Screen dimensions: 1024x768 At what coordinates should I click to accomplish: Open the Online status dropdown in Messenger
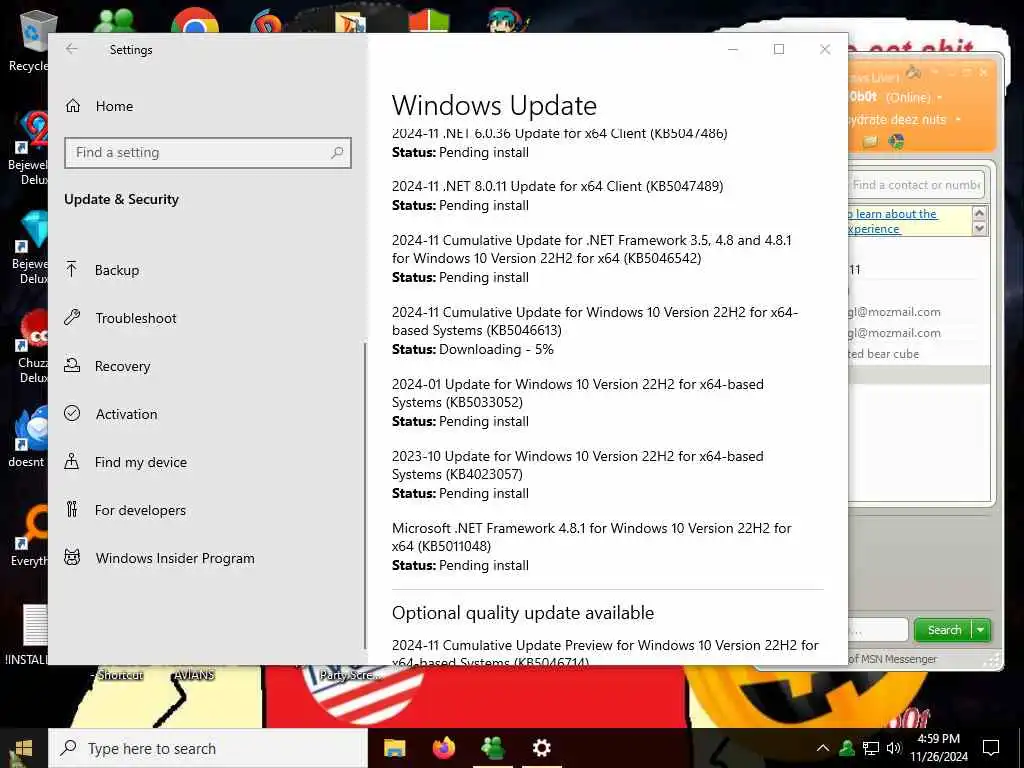[940, 97]
